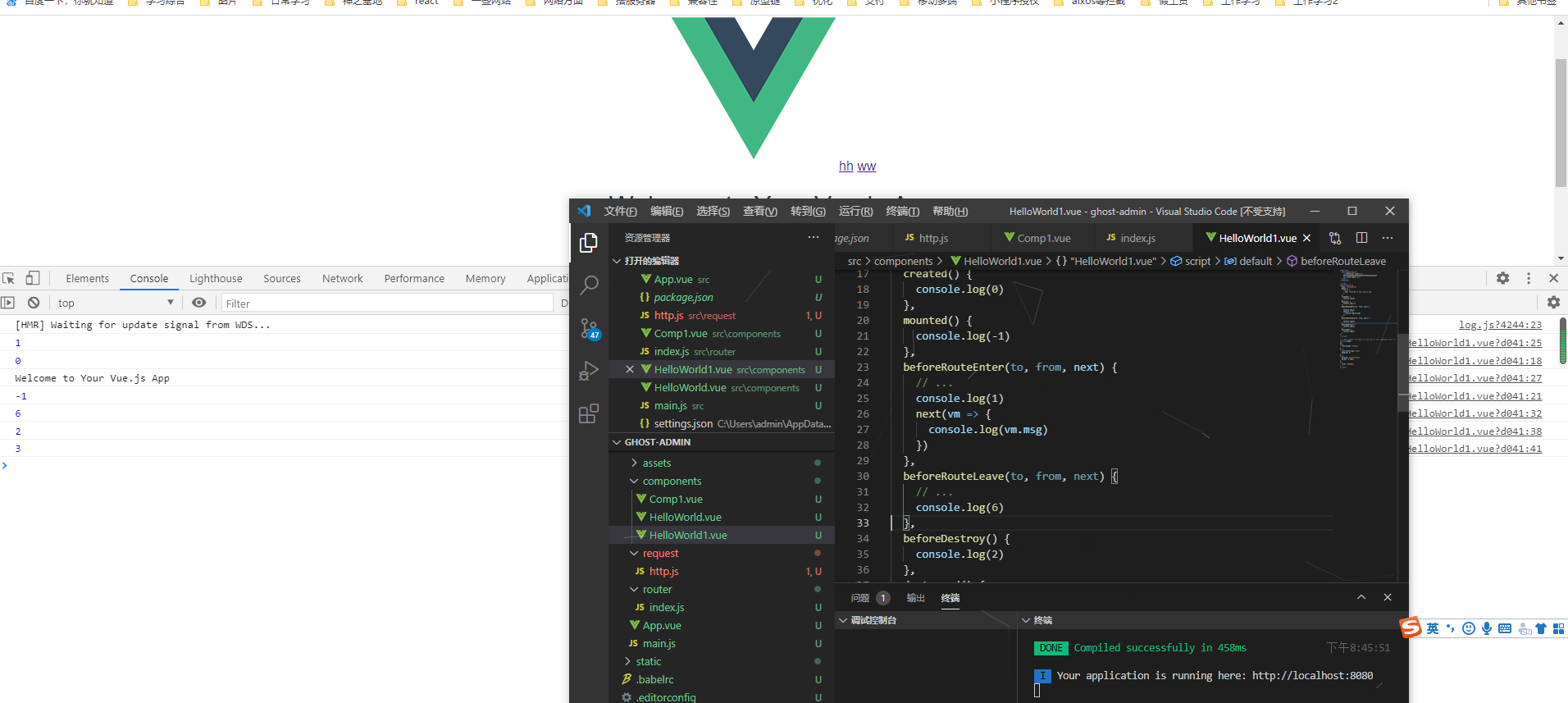This screenshot has height=703, width=1568.
Task: Open the Explorer view in VS Code activity bar
Action: (589, 243)
